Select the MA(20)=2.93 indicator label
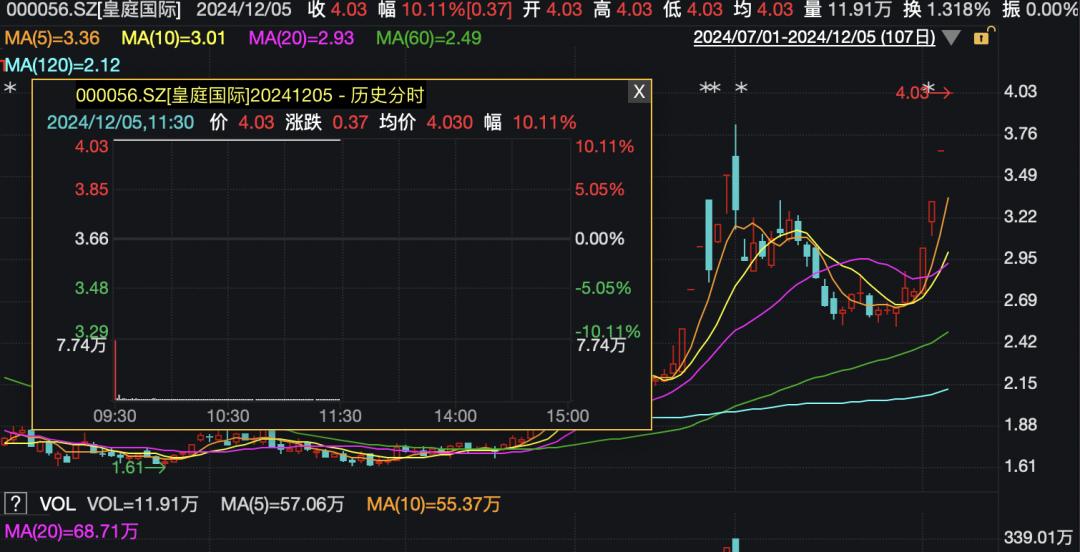This screenshot has width=1080, height=552. [301, 38]
